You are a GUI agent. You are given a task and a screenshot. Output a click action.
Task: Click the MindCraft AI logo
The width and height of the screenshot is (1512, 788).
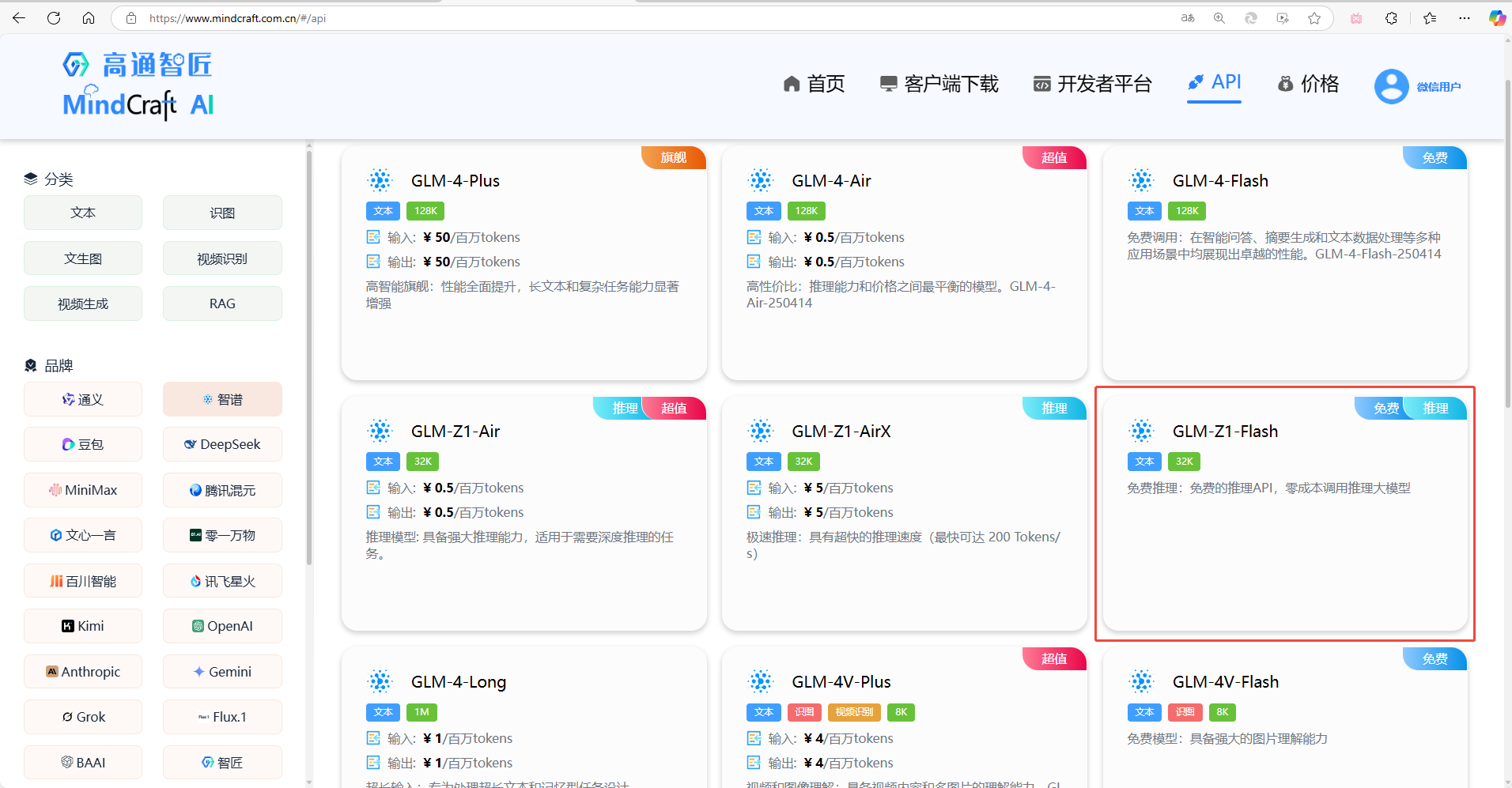click(138, 86)
